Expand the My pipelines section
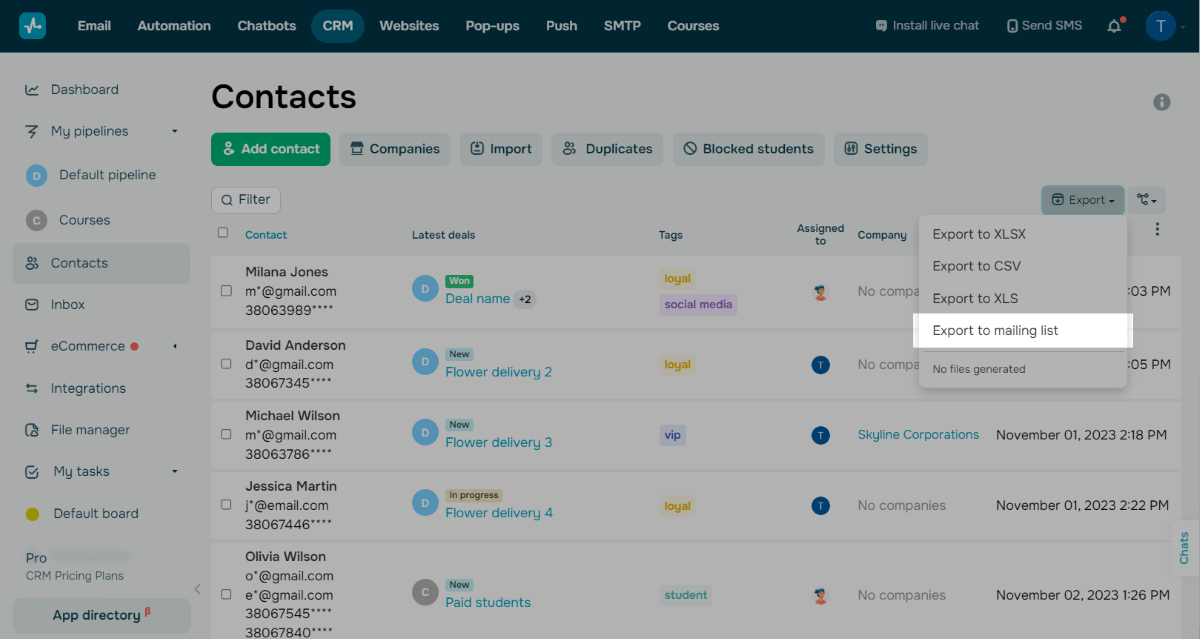This screenshot has width=1200, height=639. click(174, 131)
